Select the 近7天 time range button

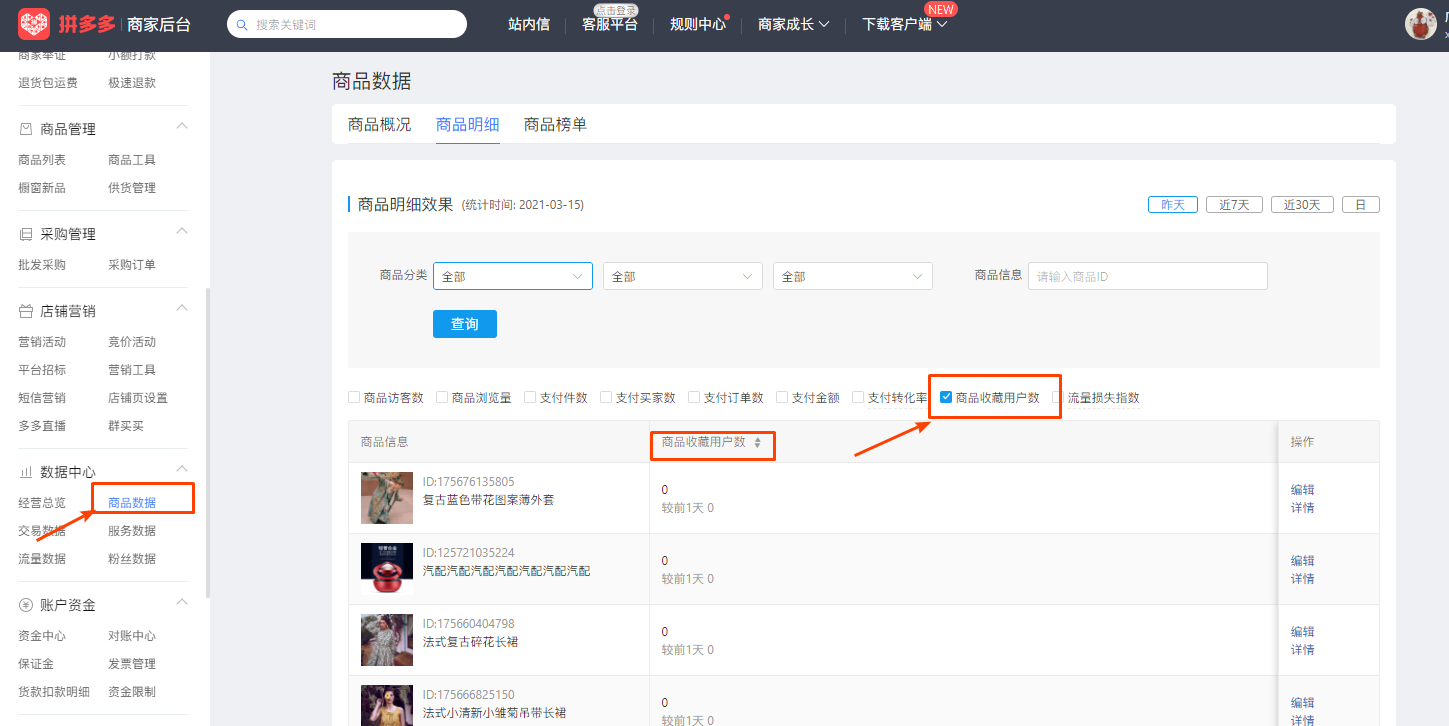click(1234, 204)
